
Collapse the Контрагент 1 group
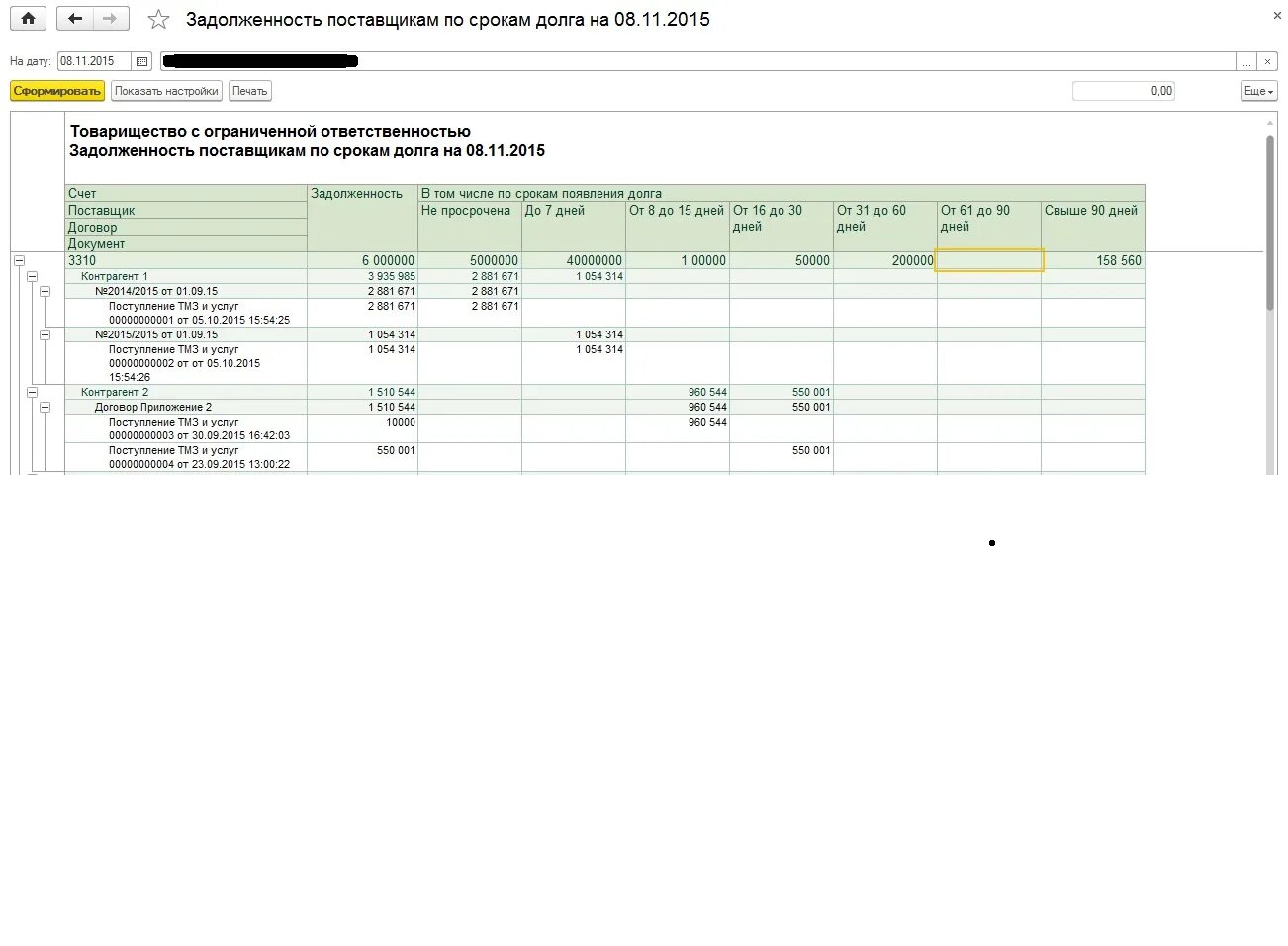(32, 276)
